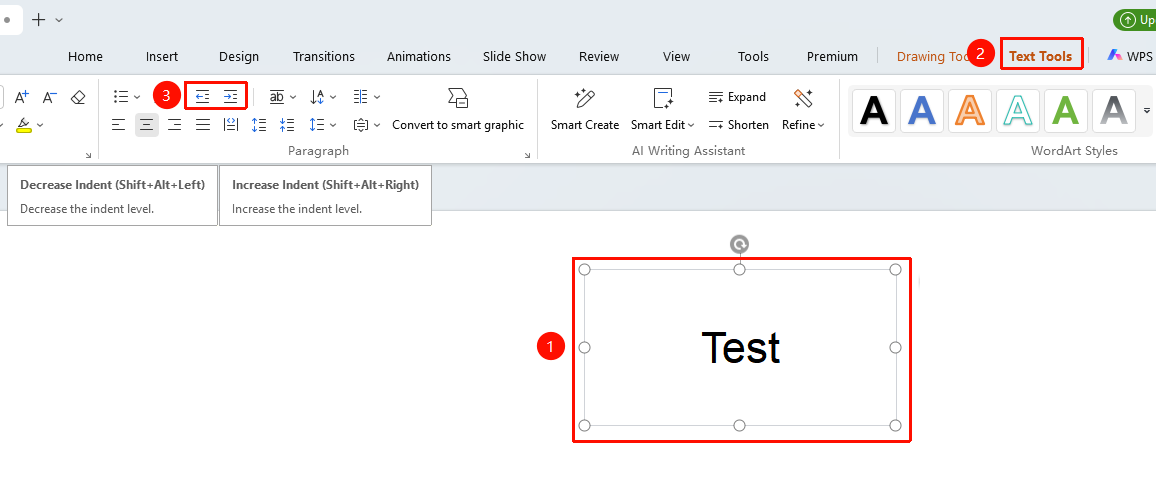Viewport: 1156px width, 501px height.
Task: Click the Decrease Indent icon
Action: coord(202,97)
